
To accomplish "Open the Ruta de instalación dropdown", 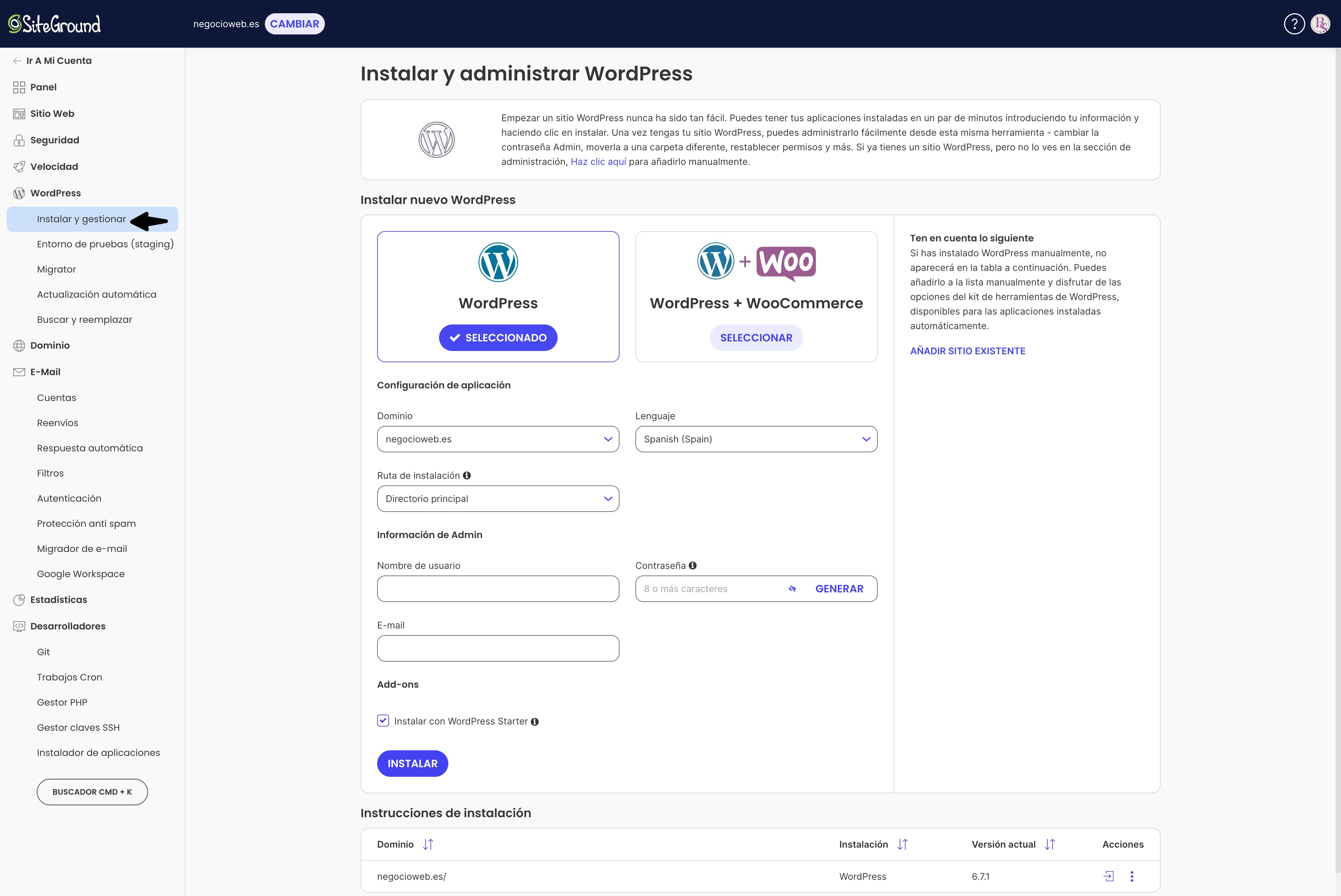I will tap(498, 499).
